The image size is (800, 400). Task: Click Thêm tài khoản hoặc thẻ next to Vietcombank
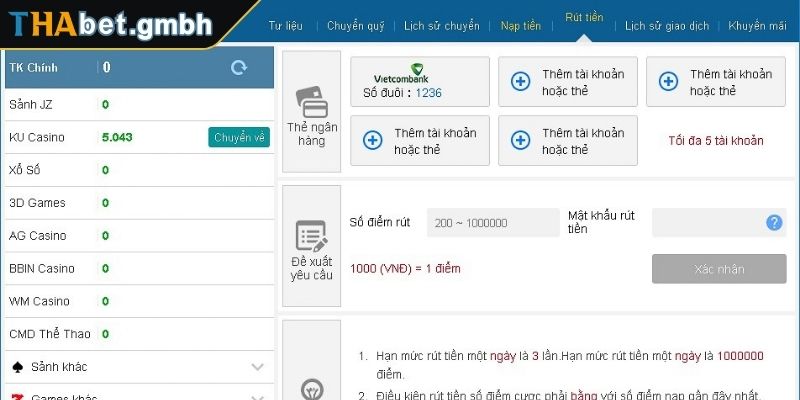pos(568,82)
